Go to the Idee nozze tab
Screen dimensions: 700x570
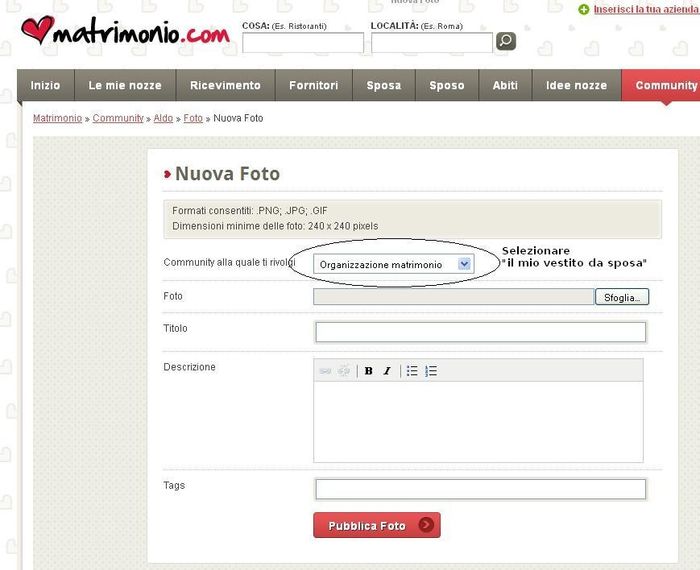click(576, 86)
